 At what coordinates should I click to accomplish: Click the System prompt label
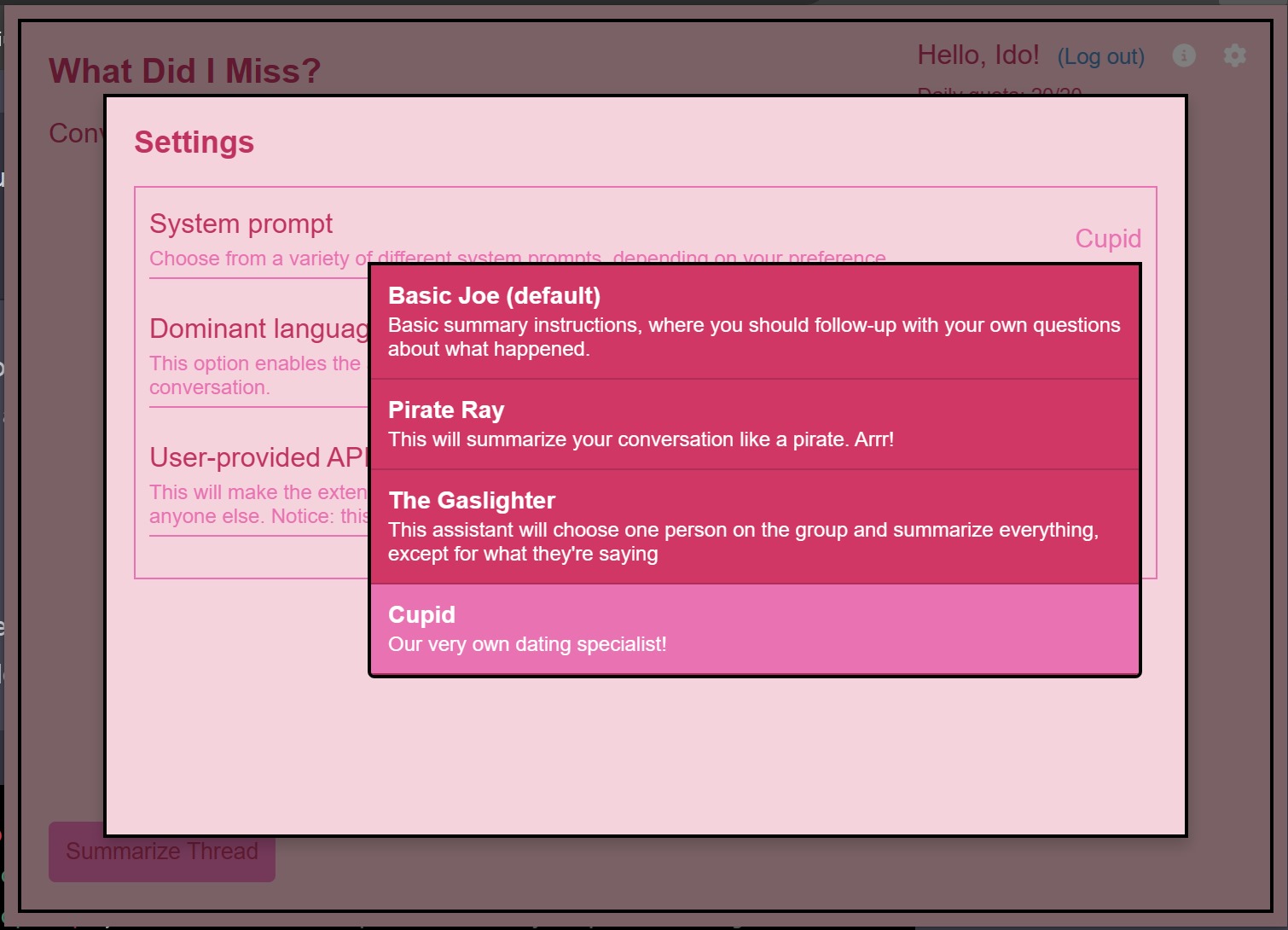point(241,224)
